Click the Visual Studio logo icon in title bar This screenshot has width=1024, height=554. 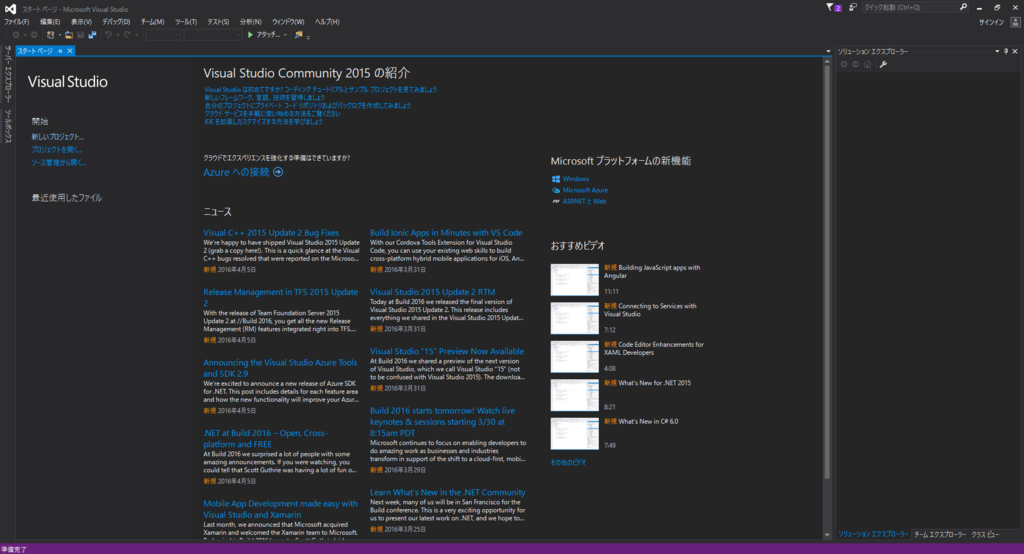tap(10, 8)
